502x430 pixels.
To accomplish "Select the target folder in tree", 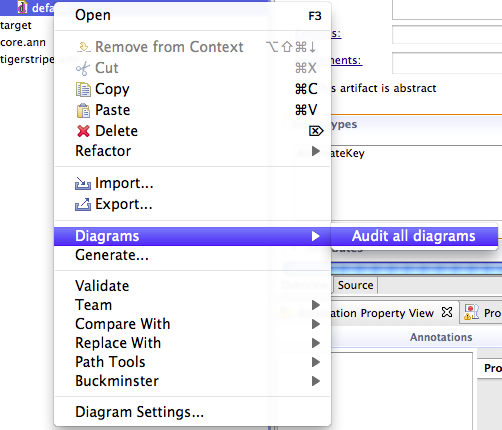I will [16, 25].
